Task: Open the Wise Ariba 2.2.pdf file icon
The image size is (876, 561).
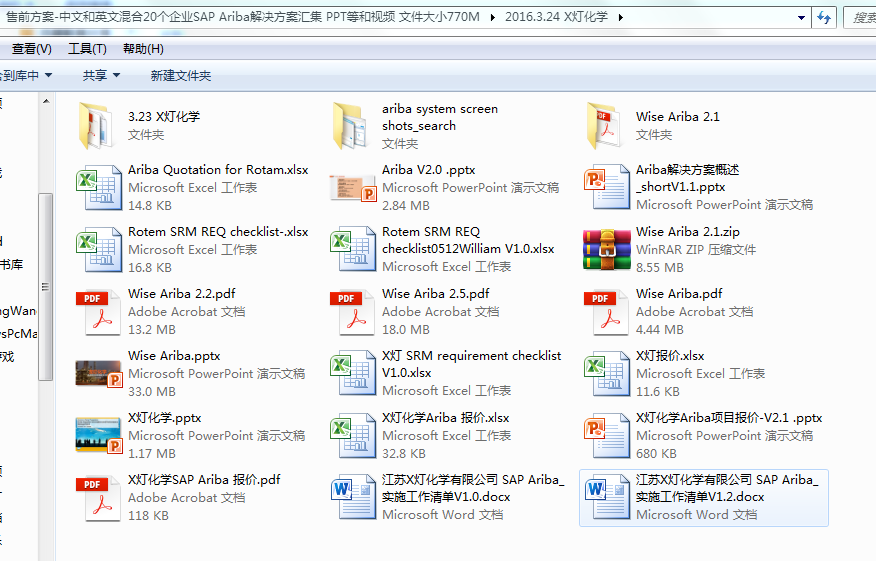Action: coord(98,311)
